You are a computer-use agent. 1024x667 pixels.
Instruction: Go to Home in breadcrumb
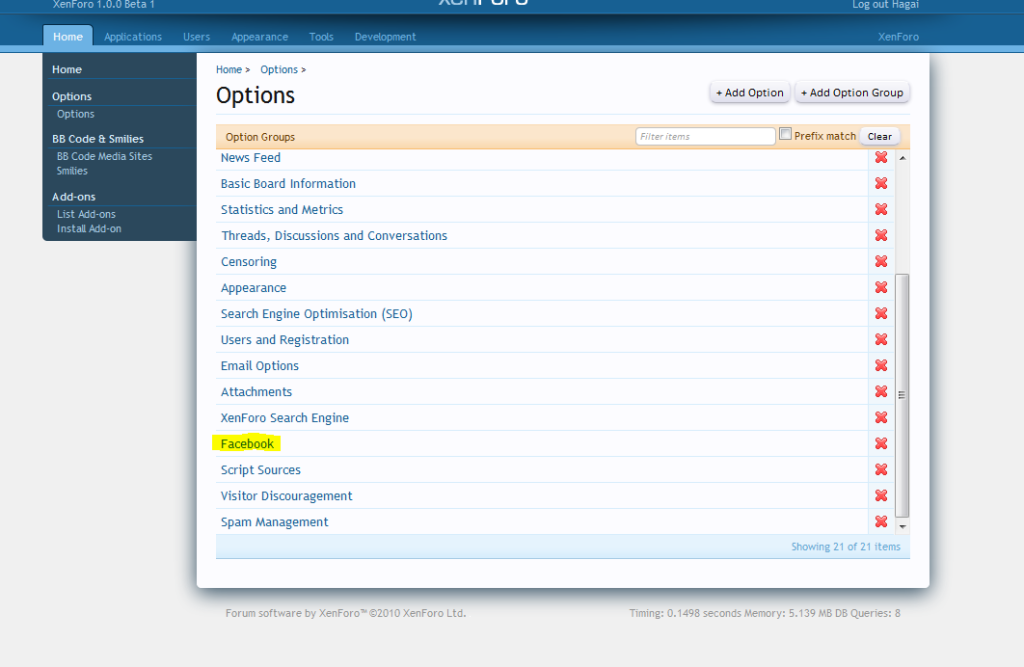[229, 69]
